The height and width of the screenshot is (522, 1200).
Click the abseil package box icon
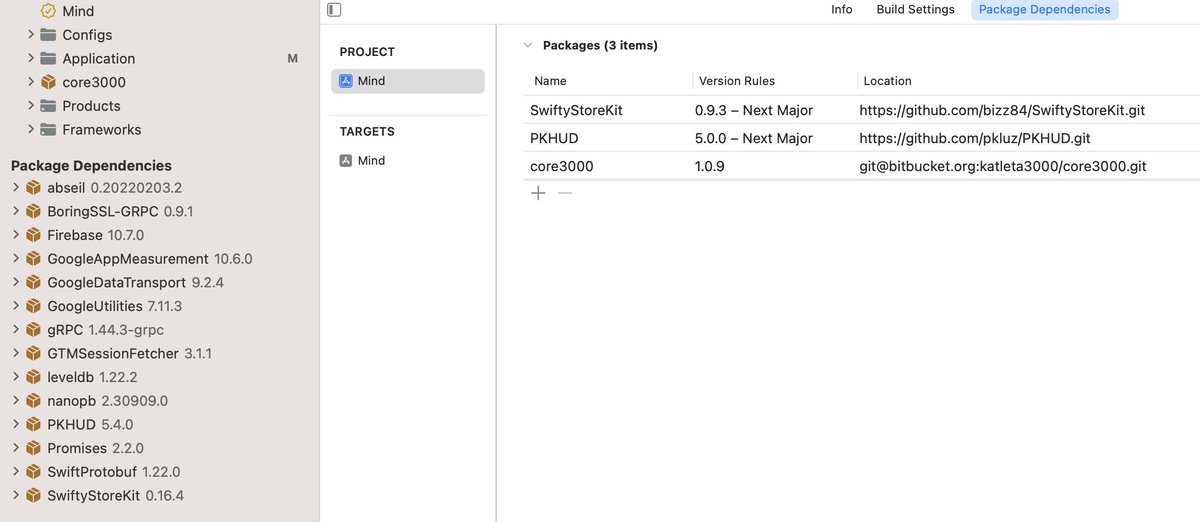33,187
